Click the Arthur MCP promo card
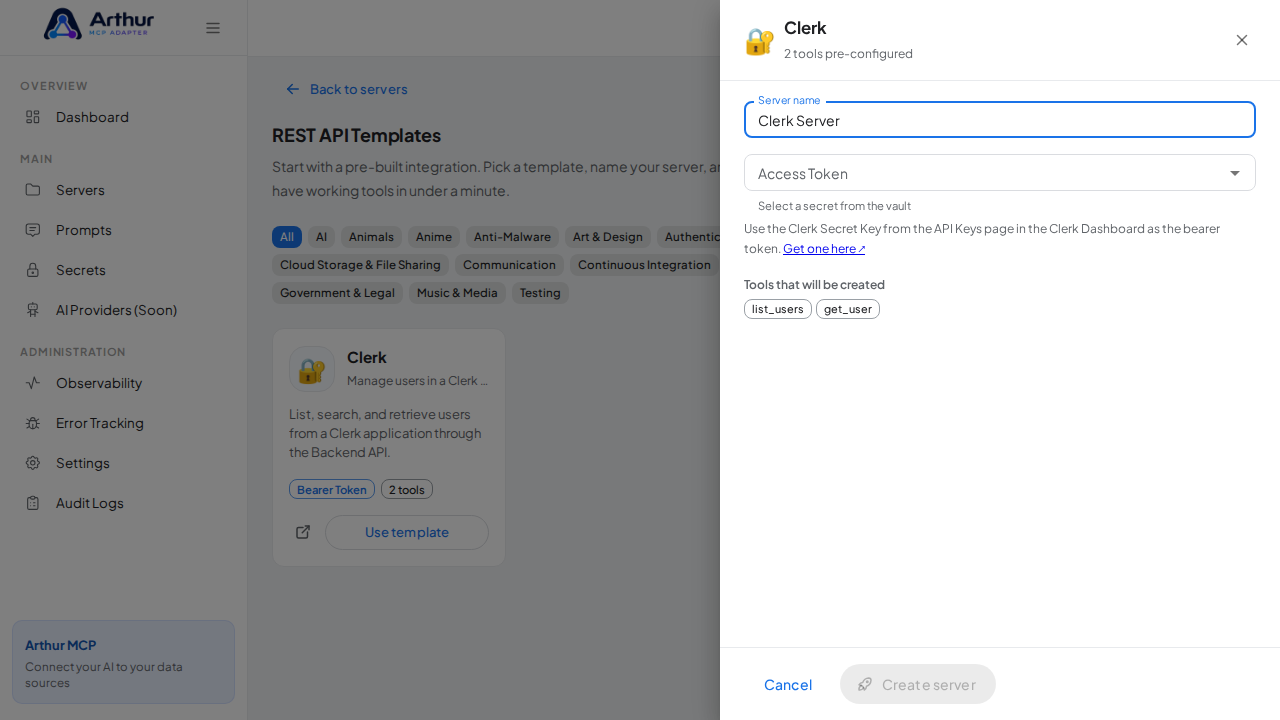Viewport: 1280px width, 720px height. point(123,662)
